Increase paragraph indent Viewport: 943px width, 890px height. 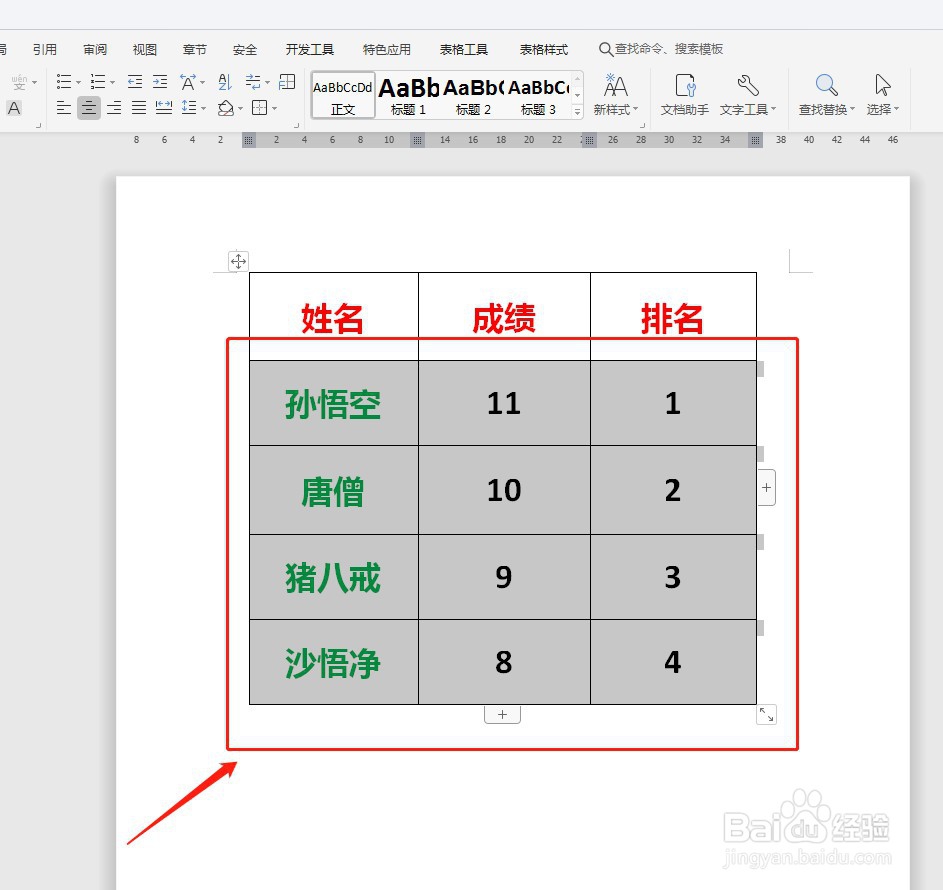(160, 81)
